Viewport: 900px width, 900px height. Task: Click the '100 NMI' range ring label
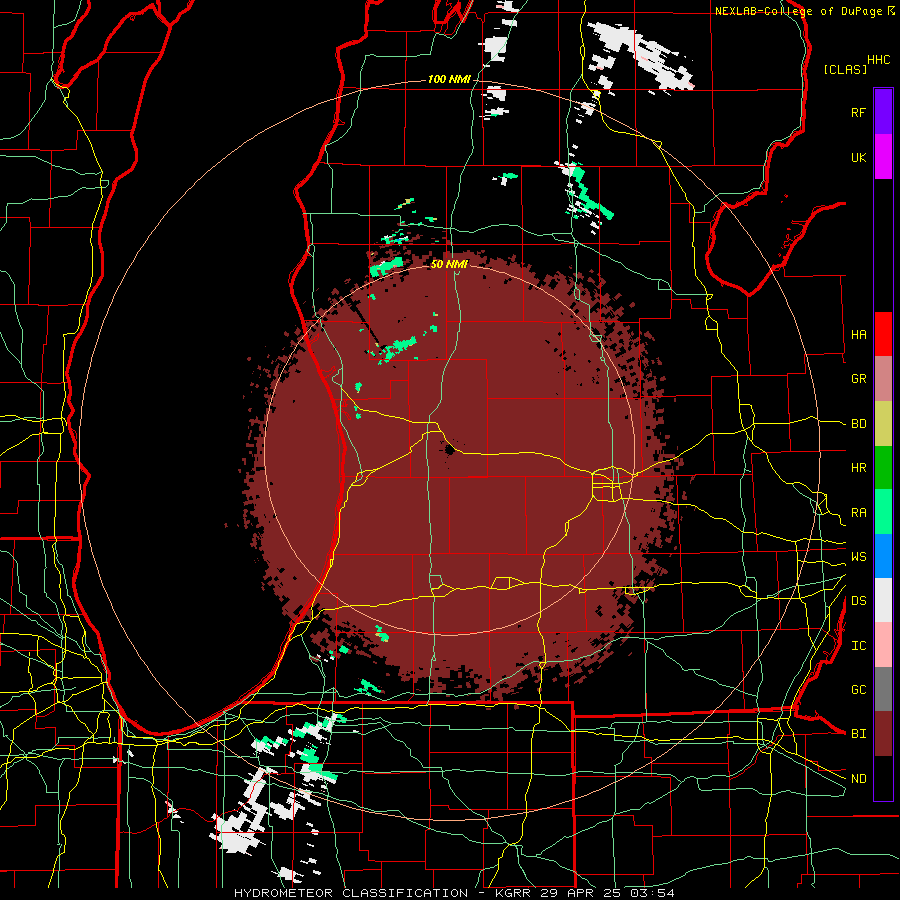(x=449, y=79)
